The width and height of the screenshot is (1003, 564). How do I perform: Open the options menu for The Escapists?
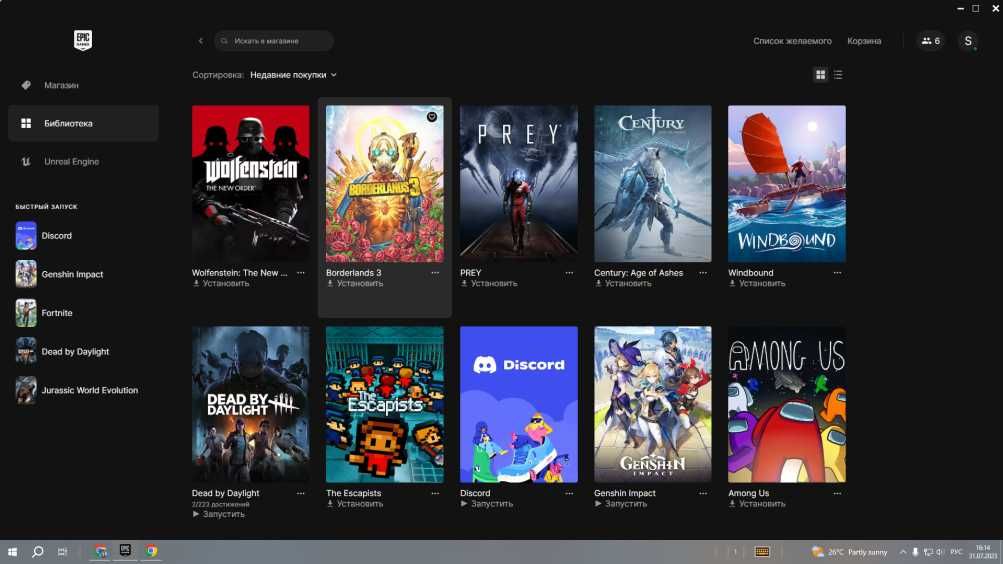(x=435, y=494)
